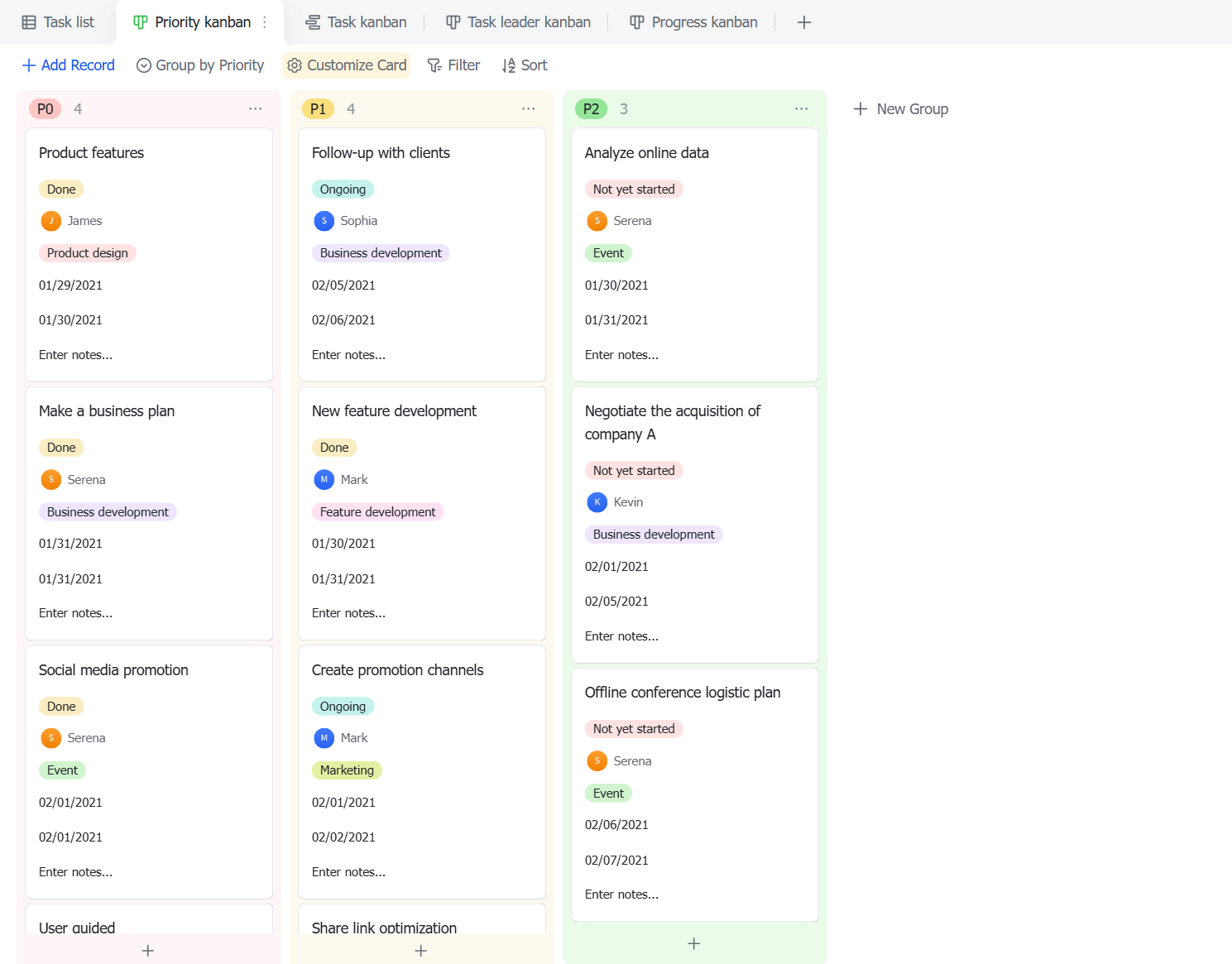Open the Sort options

pos(525,65)
